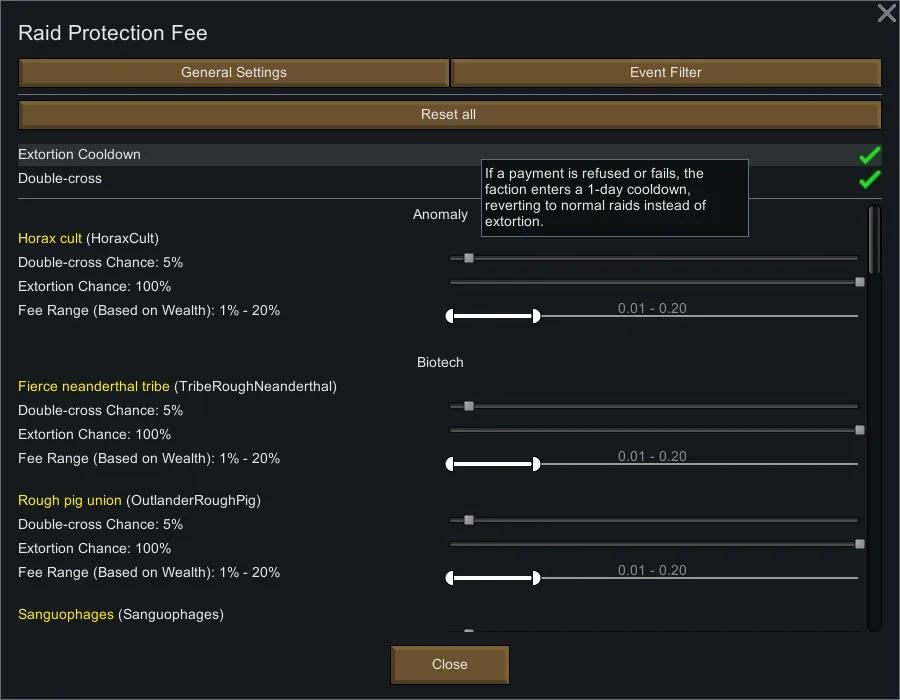
Task: Click Fierce neanderthal tribe Double-cross Chance slider handle
Action: [x=468, y=406]
